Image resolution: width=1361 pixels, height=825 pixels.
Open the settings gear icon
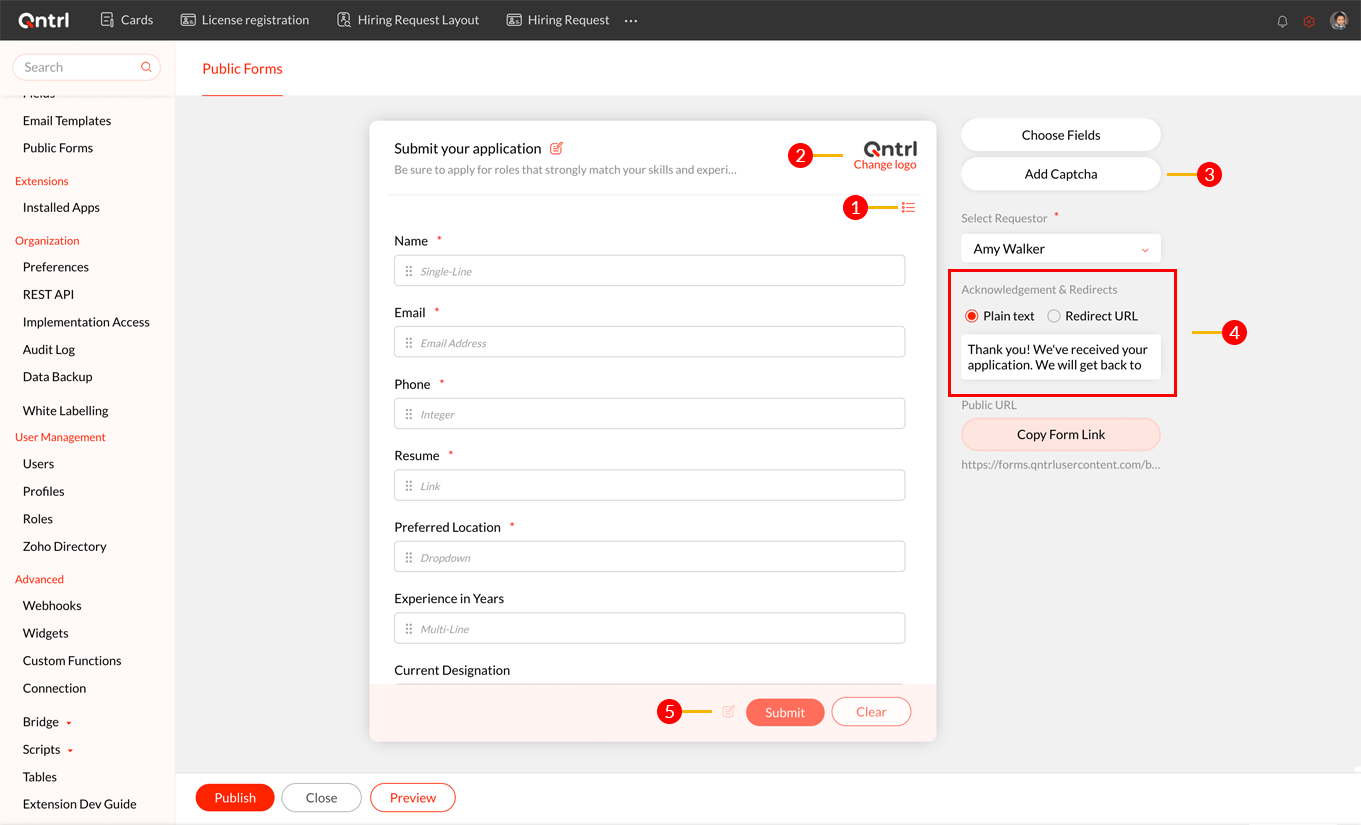click(1309, 21)
